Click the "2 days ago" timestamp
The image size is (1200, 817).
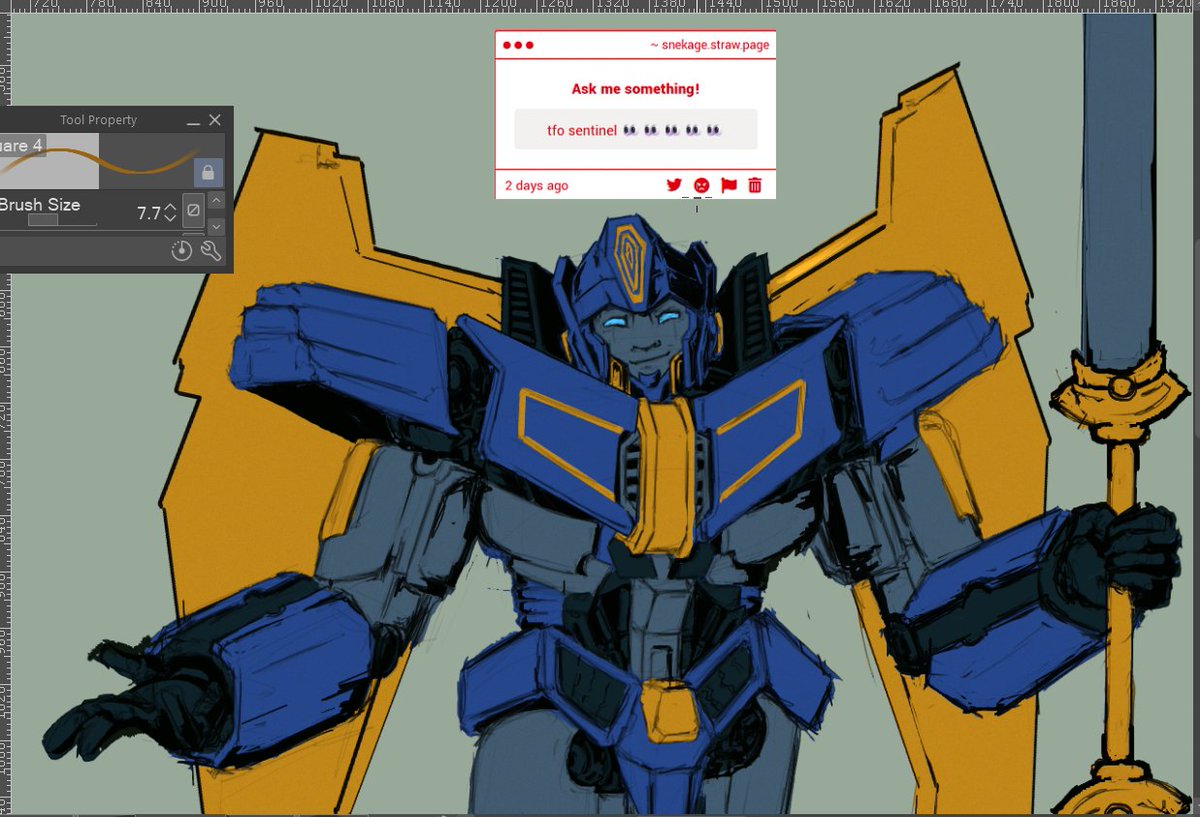click(x=537, y=185)
